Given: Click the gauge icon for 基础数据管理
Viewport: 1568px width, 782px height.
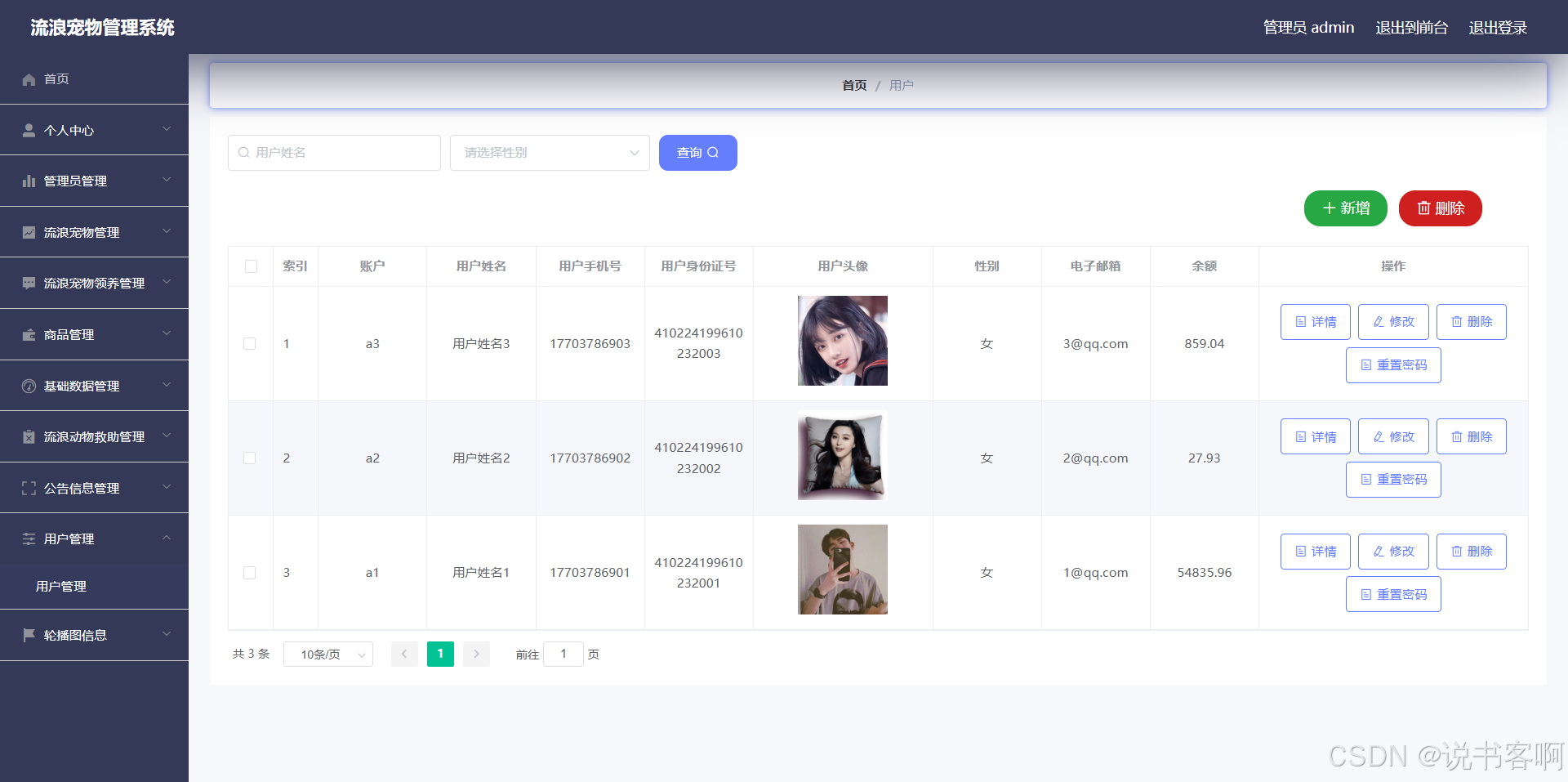Looking at the screenshot, I should tap(29, 386).
